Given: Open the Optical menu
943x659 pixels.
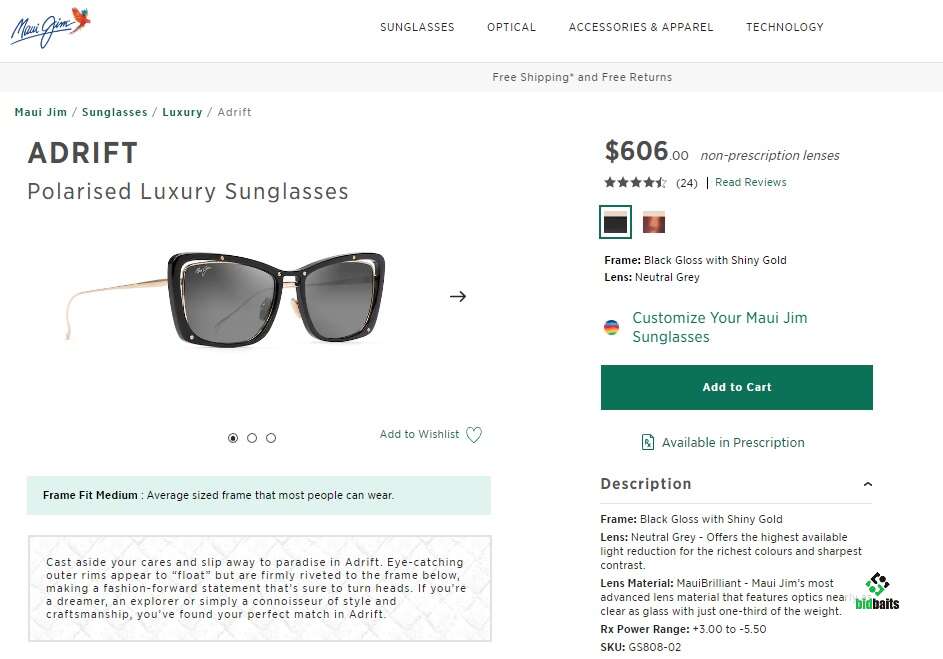Looking at the screenshot, I should click(x=511, y=27).
